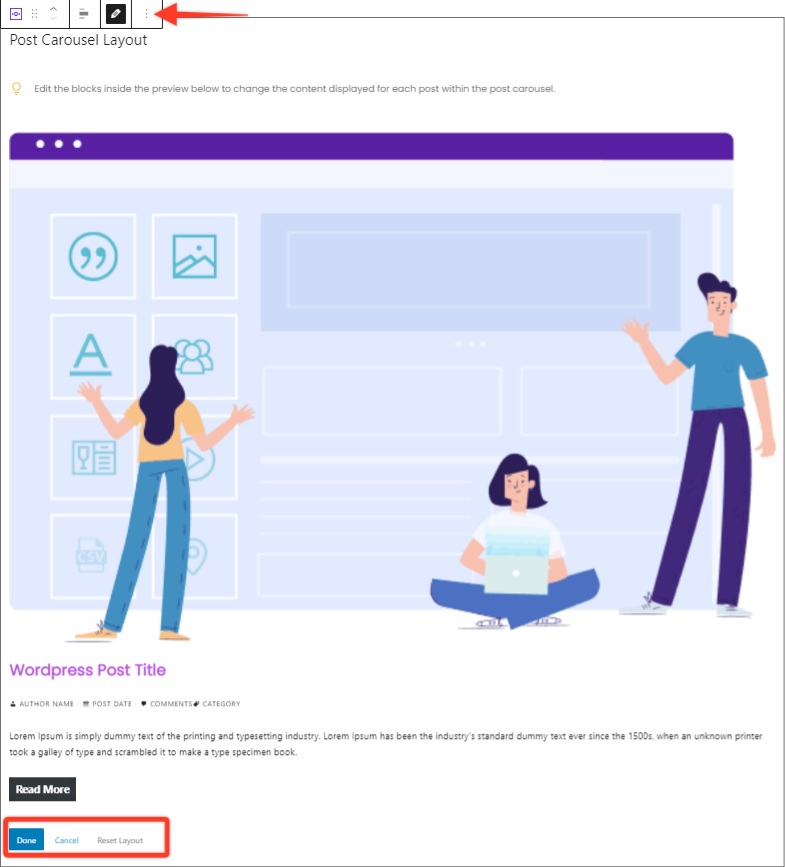Move block down with the down chevron
This screenshot has width=785, height=867.
pos(53,18)
